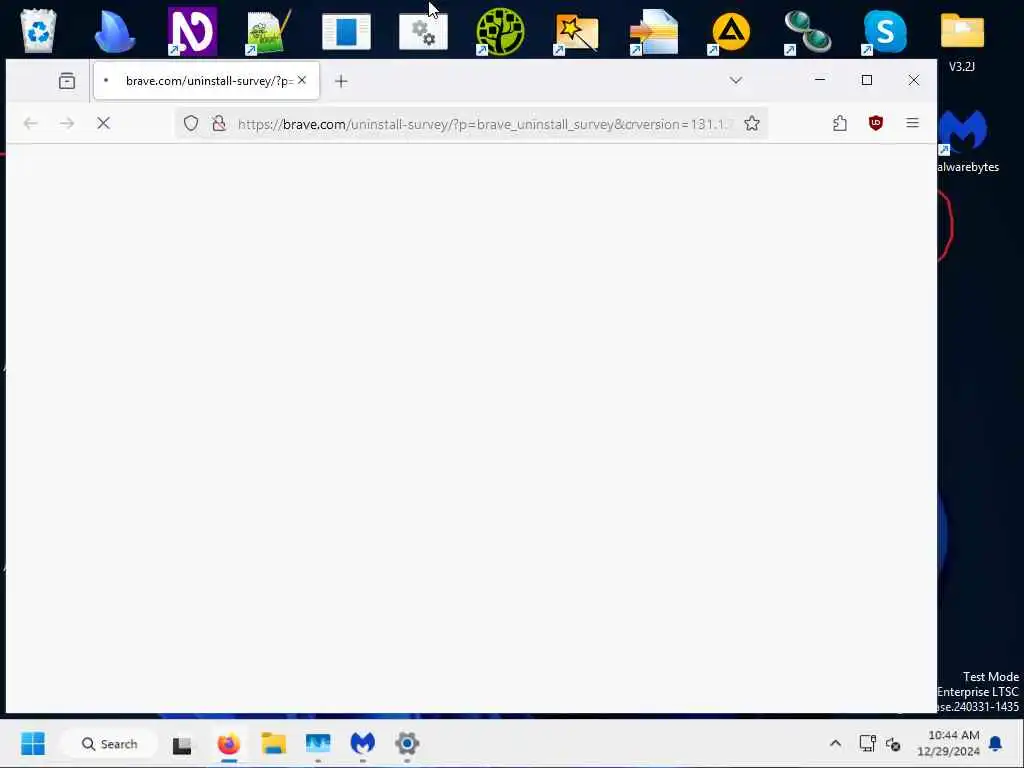Launch the orange arrow document shortcut
Viewport: 1024px width, 768px height.
(x=654, y=31)
